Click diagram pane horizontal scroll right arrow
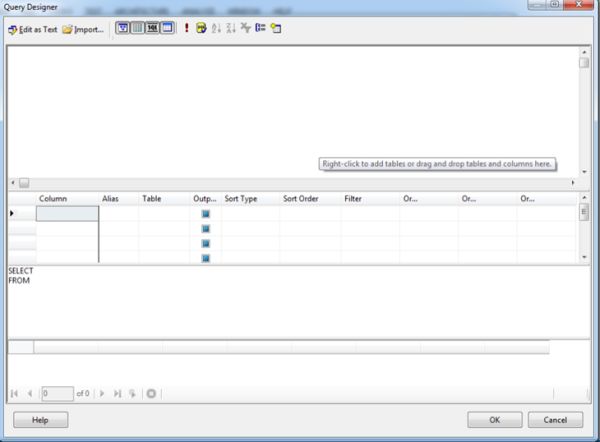The height and width of the screenshot is (442, 600). 573,183
